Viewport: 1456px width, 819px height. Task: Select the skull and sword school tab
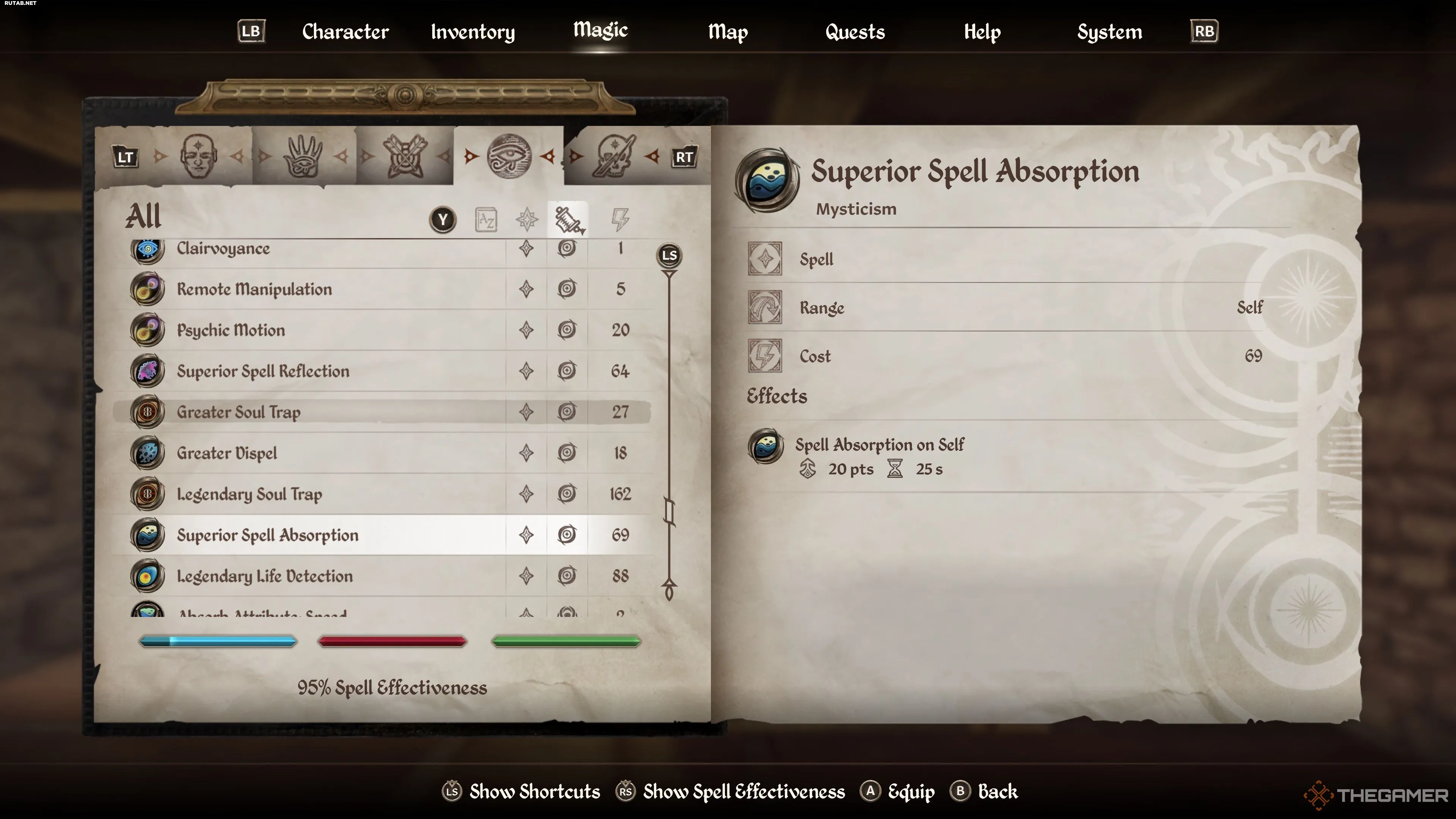coord(614,156)
